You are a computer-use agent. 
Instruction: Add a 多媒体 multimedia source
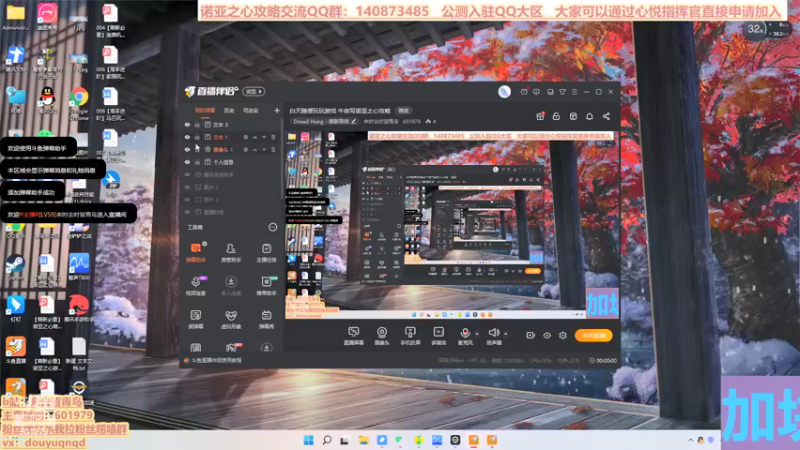coord(438,336)
